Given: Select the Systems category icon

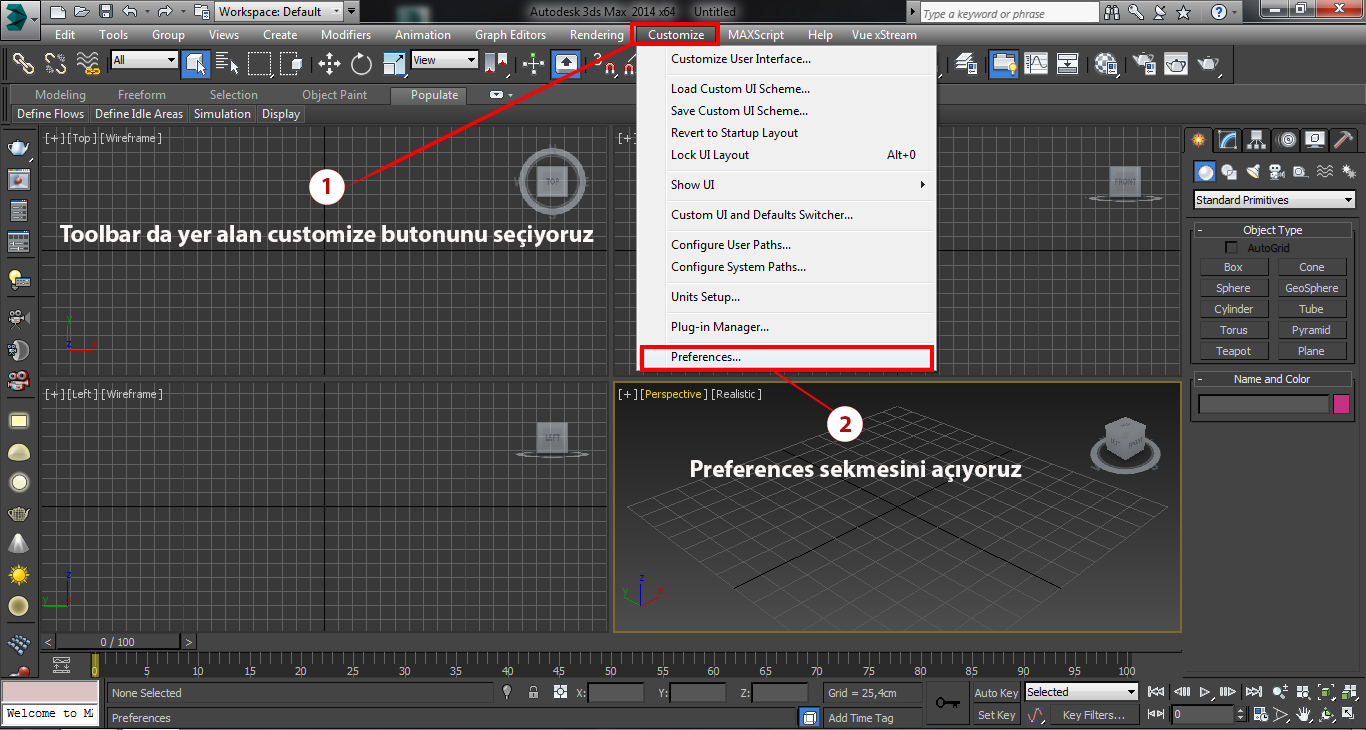Looking at the screenshot, I should pyautogui.click(x=1347, y=172).
